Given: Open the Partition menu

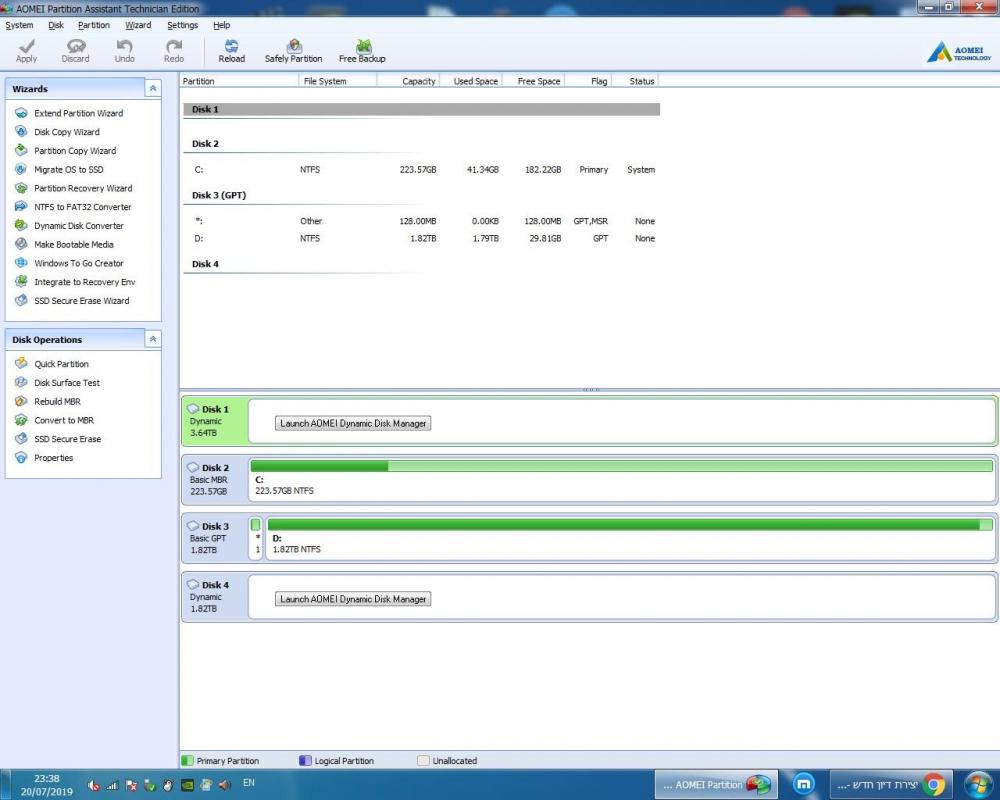Looking at the screenshot, I should tap(94, 26).
